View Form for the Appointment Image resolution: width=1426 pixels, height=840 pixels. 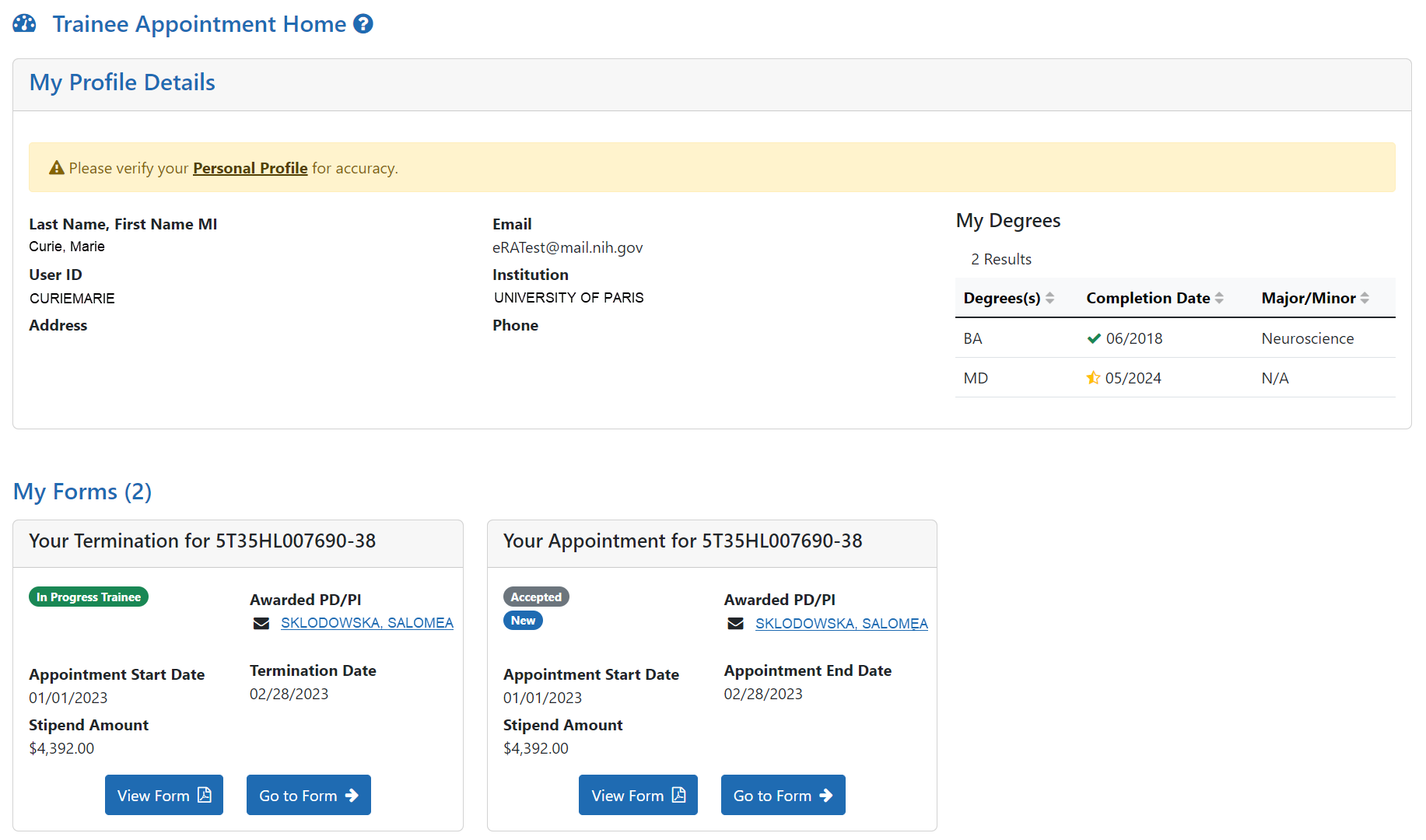(x=638, y=795)
